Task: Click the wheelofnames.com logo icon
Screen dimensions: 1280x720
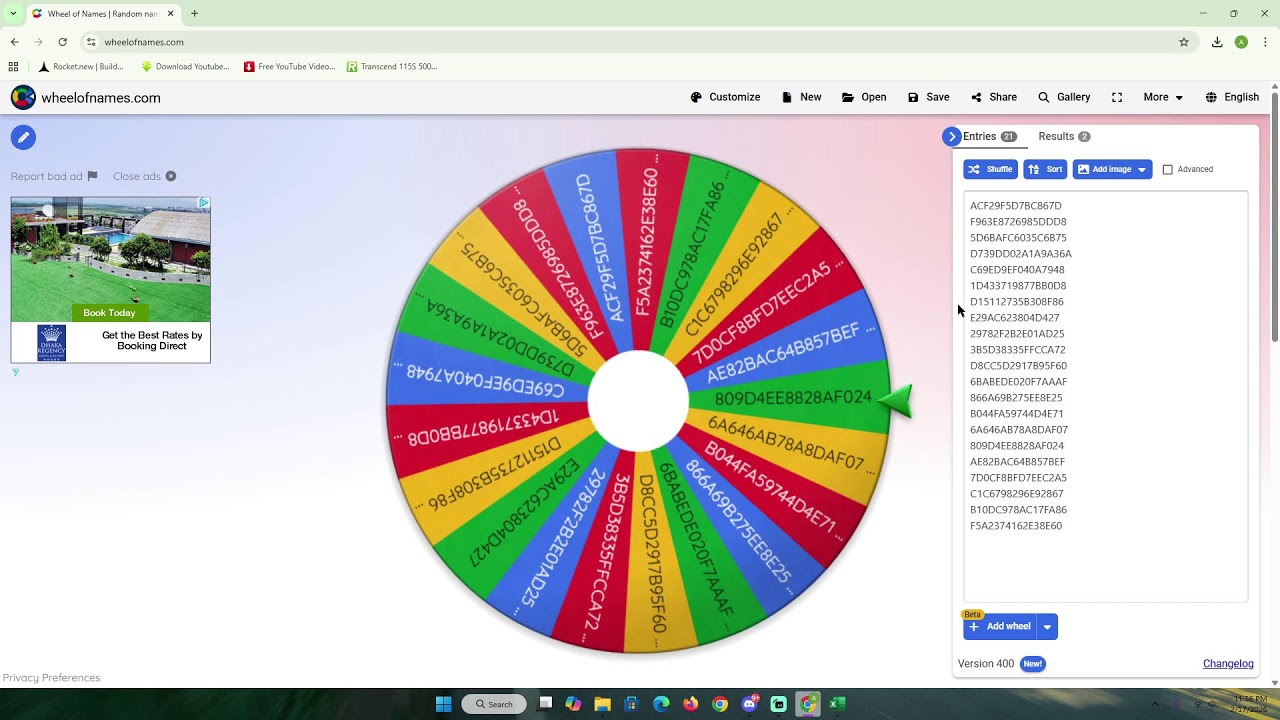Action: pos(23,97)
